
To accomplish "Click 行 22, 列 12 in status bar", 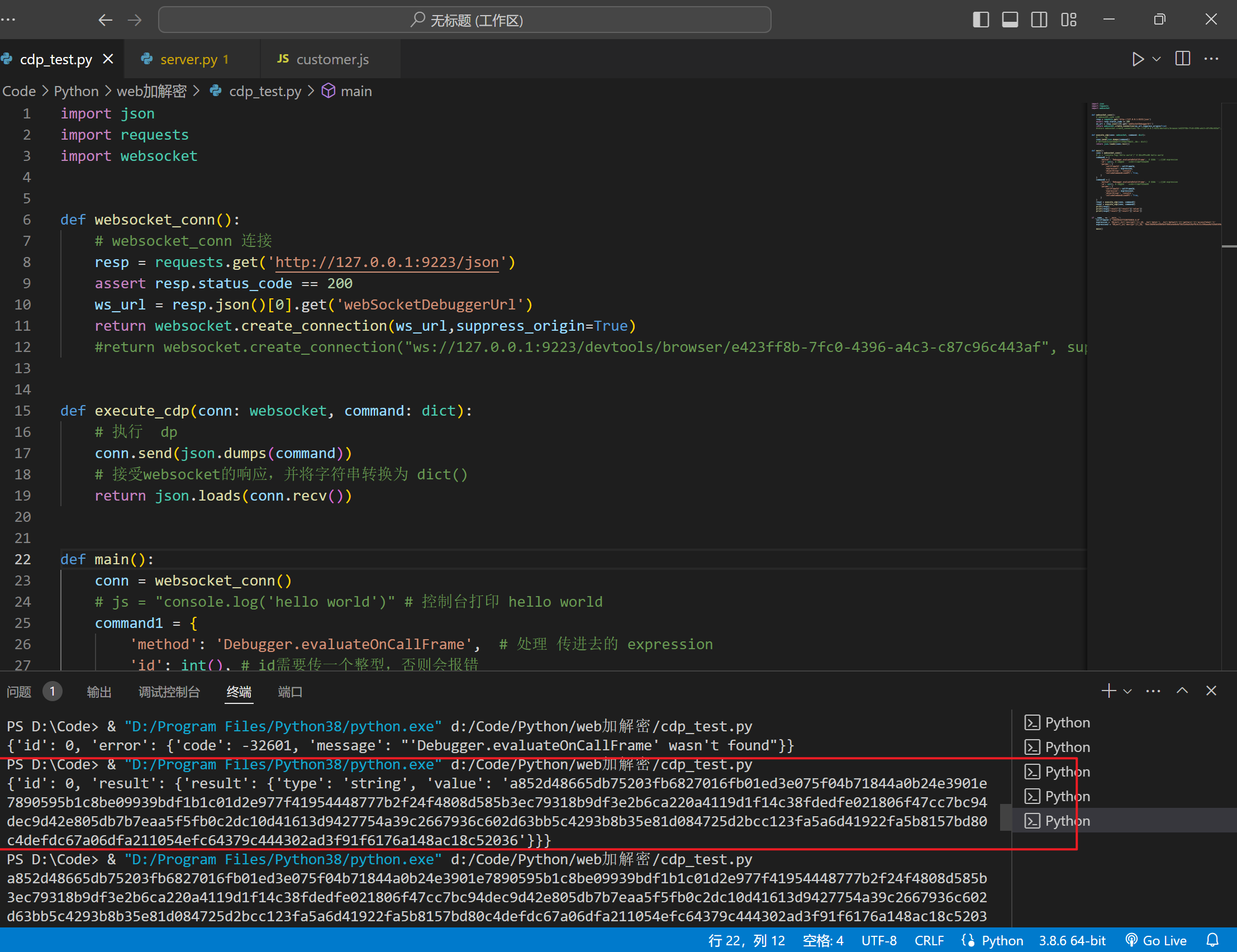I will 746,941.
